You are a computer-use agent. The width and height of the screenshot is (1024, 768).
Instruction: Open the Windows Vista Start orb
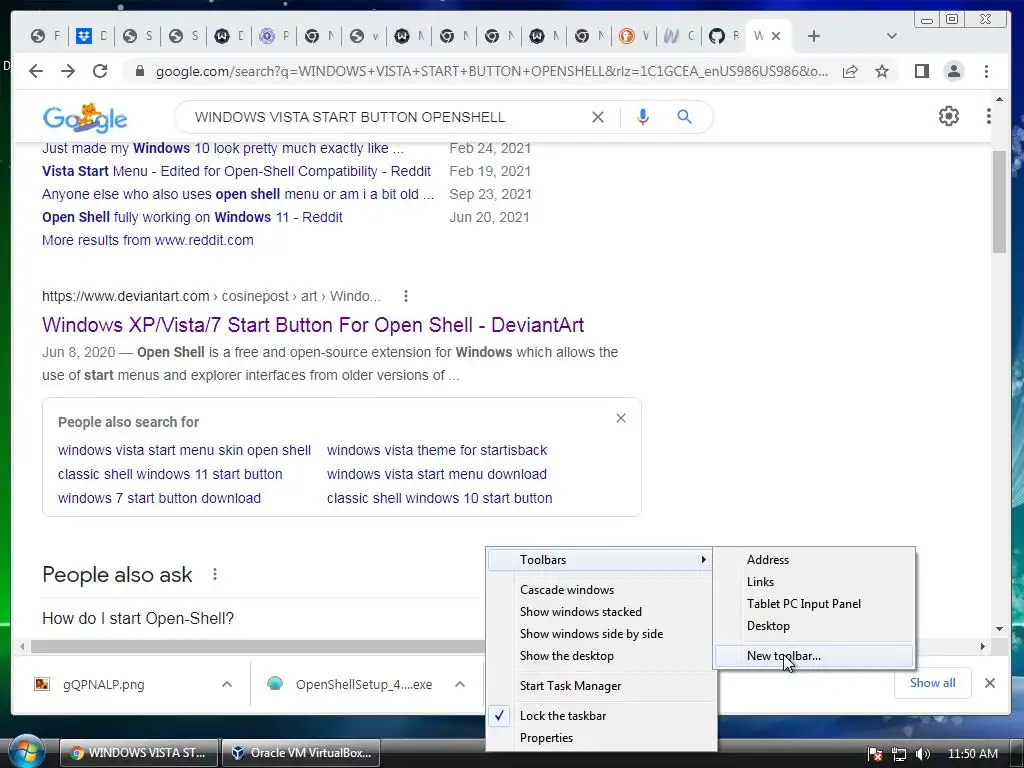26,752
